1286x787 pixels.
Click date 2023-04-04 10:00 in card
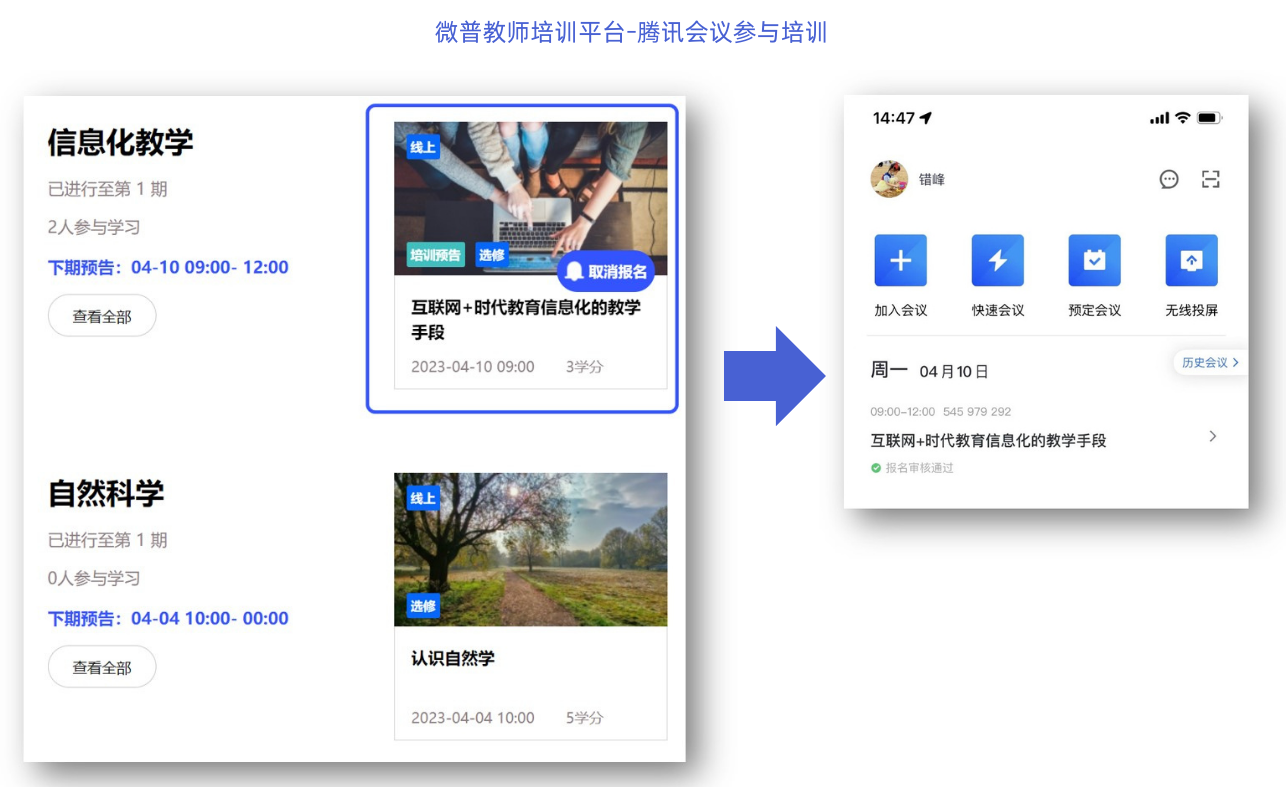point(472,718)
